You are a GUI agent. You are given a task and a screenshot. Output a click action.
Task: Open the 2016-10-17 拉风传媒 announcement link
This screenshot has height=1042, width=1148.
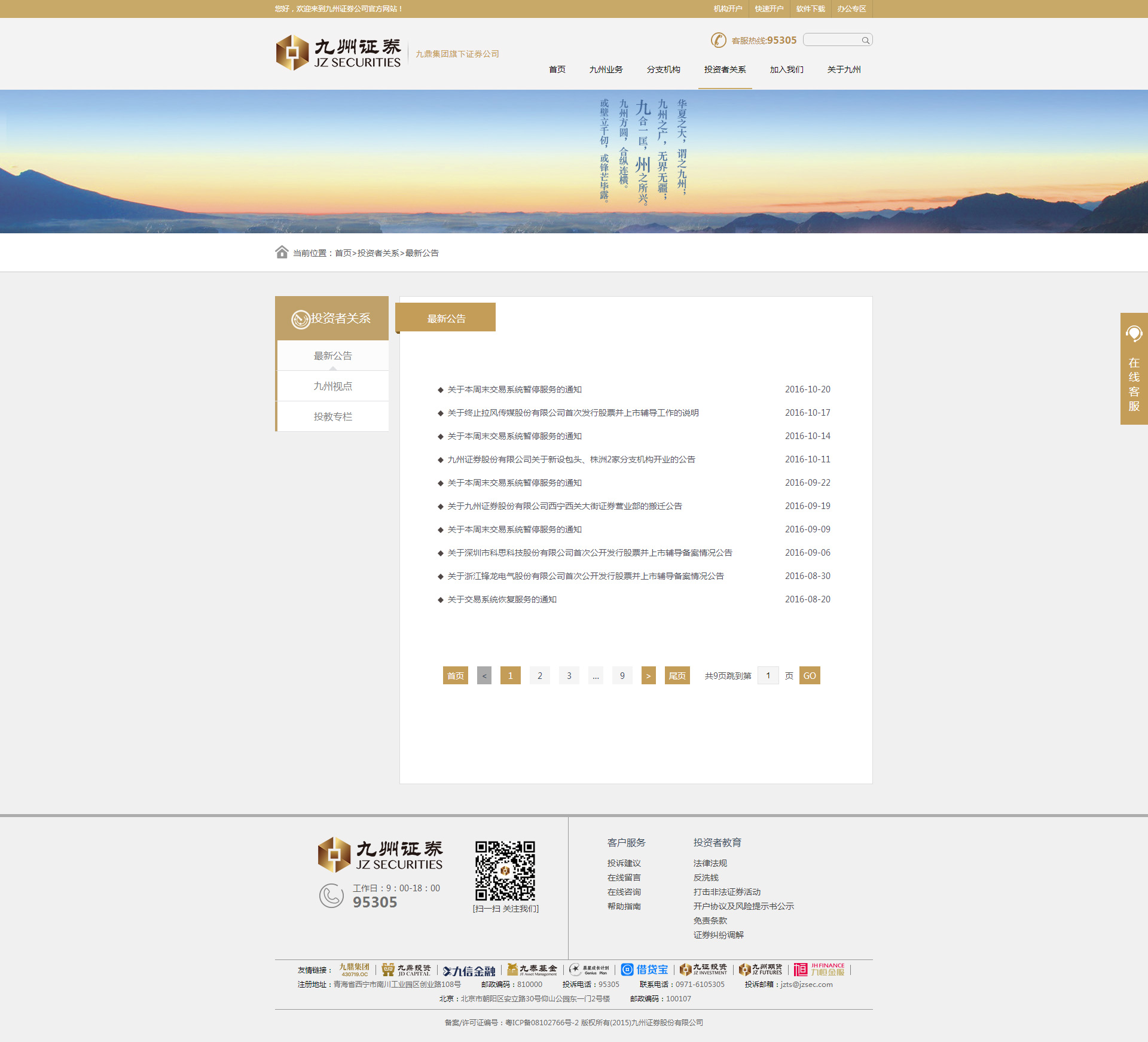[x=573, y=413]
